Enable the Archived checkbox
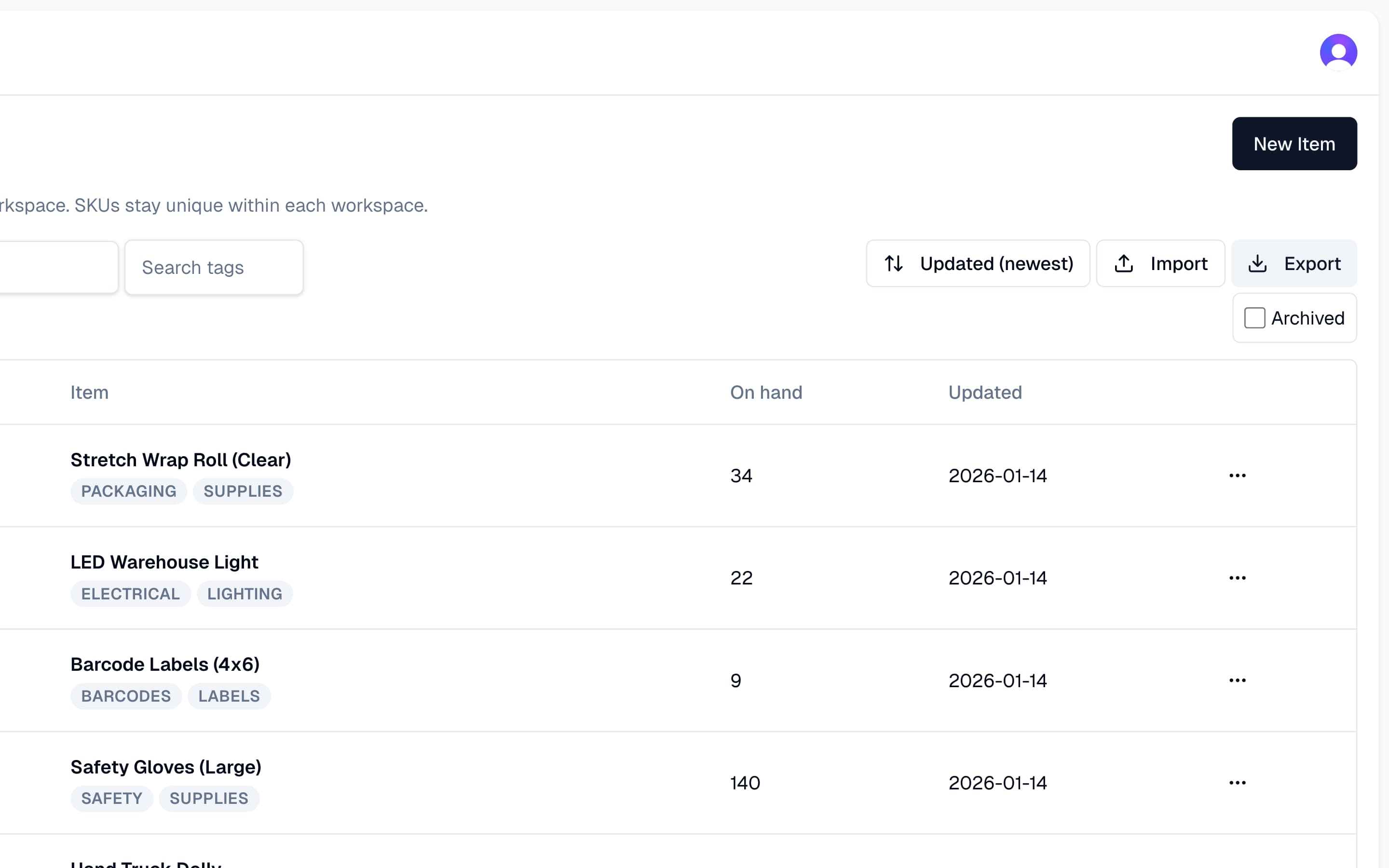Image resolution: width=1389 pixels, height=868 pixels. click(1255, 317)
